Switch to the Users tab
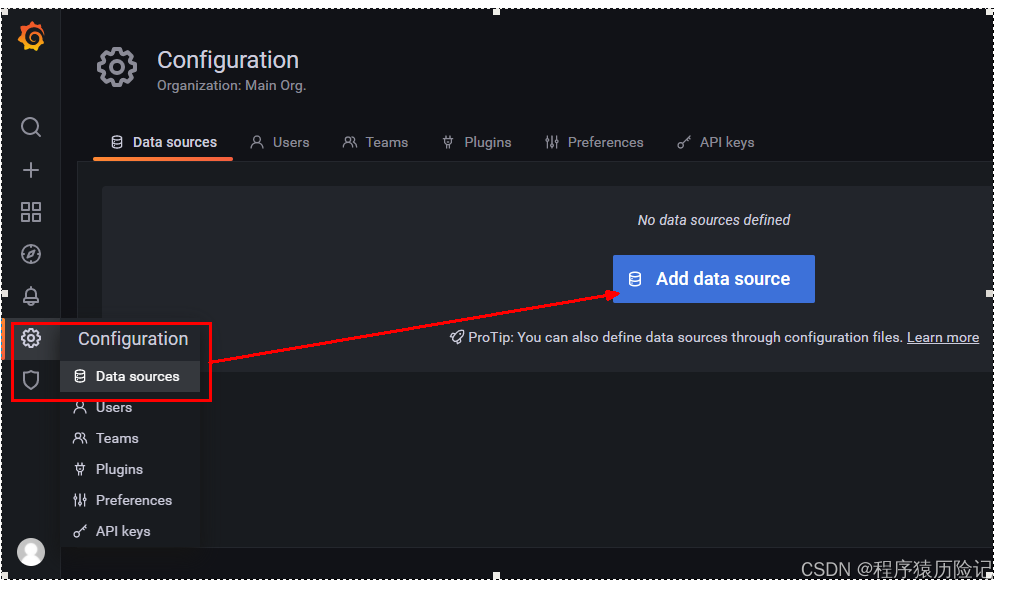1009x589 pixels. click(280, 142)
